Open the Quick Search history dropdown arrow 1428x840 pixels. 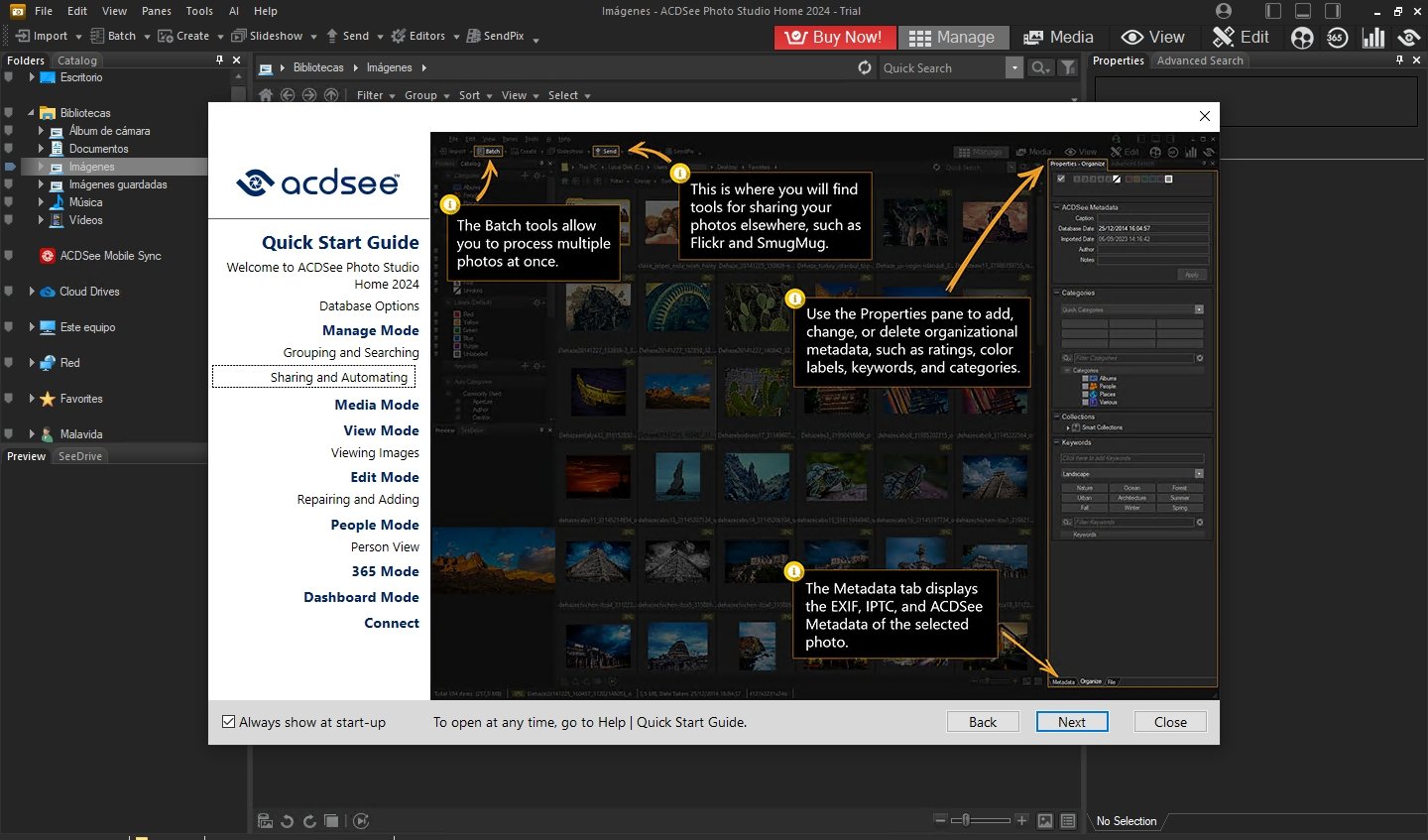[1013, 67]
